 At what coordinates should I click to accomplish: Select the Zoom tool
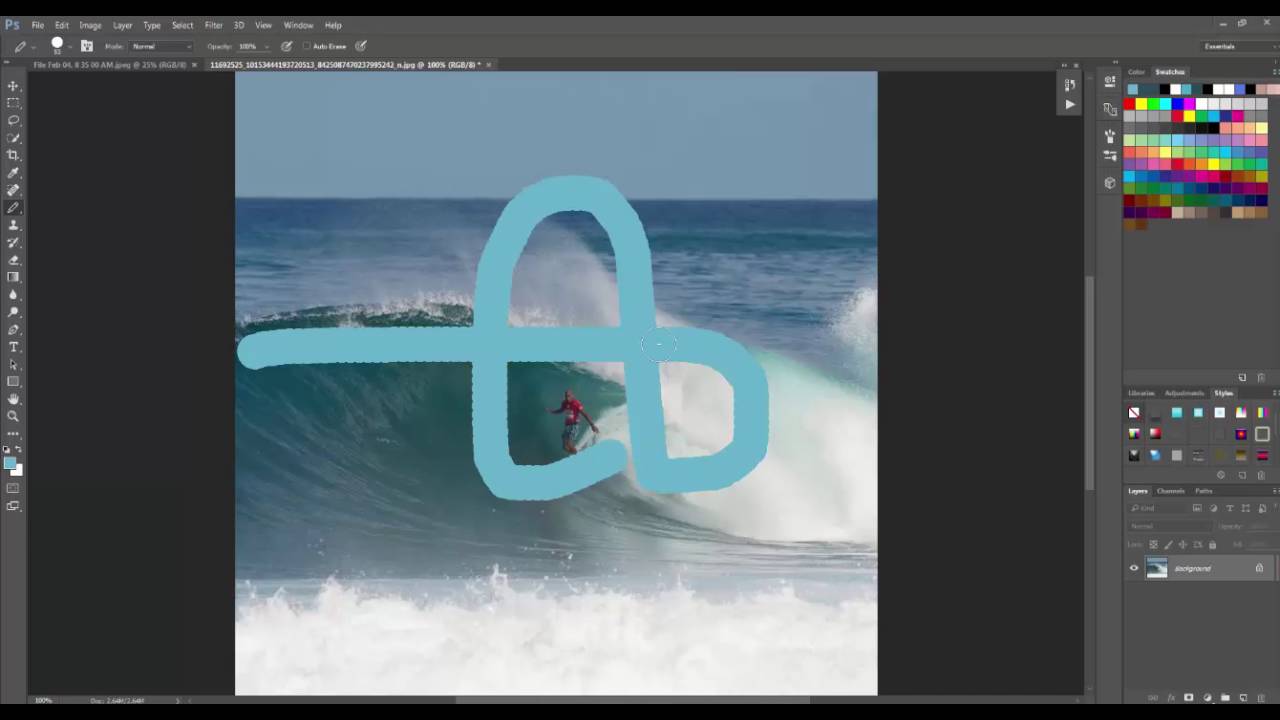(13, 416)
